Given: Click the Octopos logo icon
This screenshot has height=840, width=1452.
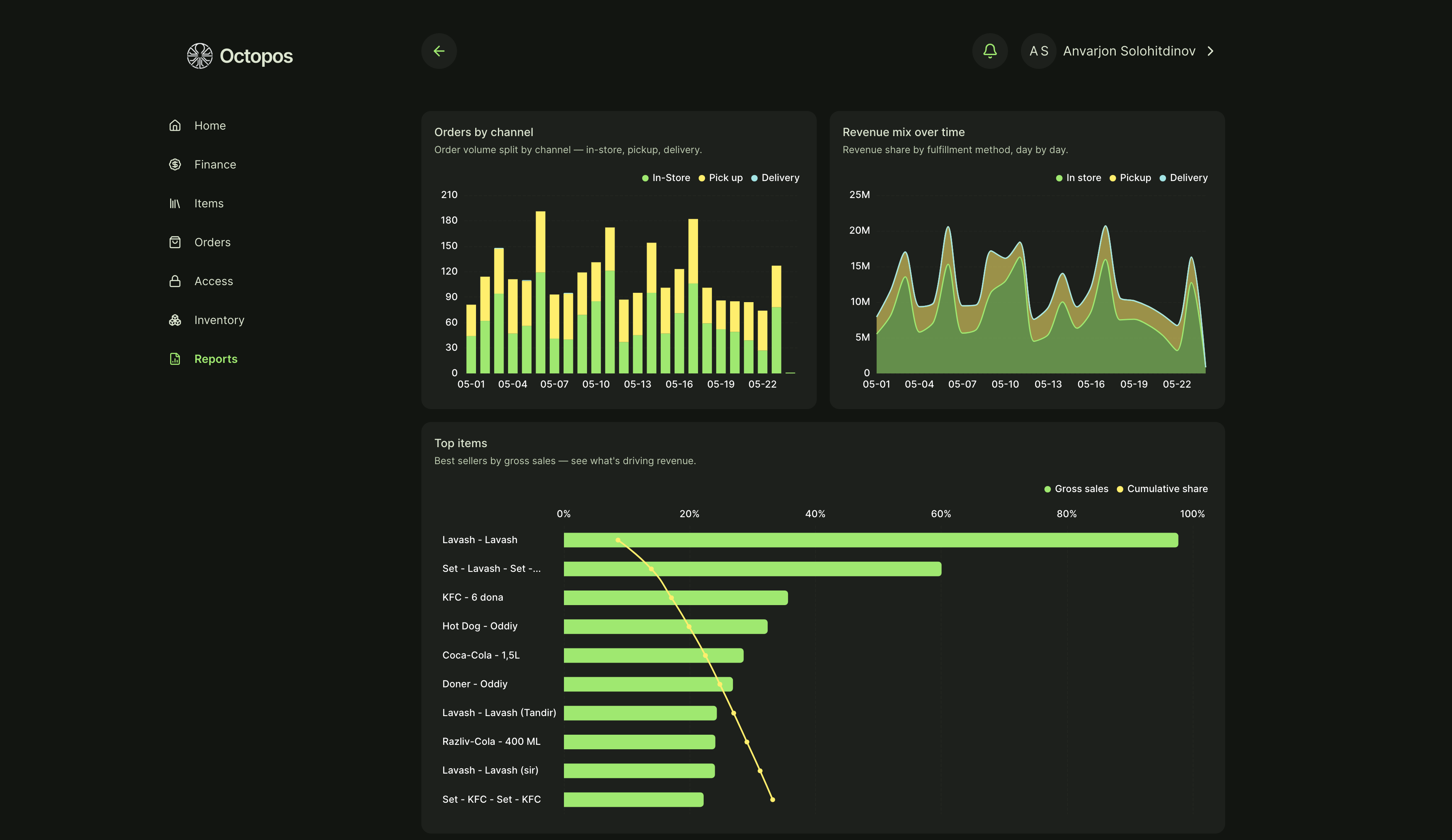Looking at the screenshot, I should coord(199,56).
